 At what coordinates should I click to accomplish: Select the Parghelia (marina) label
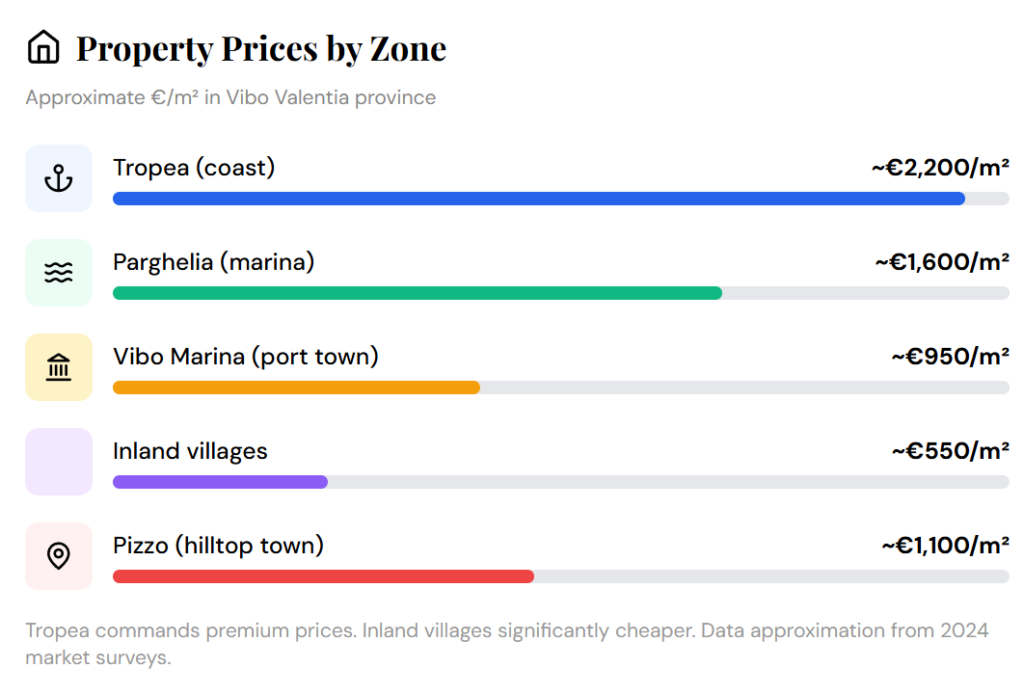point(214,262)
